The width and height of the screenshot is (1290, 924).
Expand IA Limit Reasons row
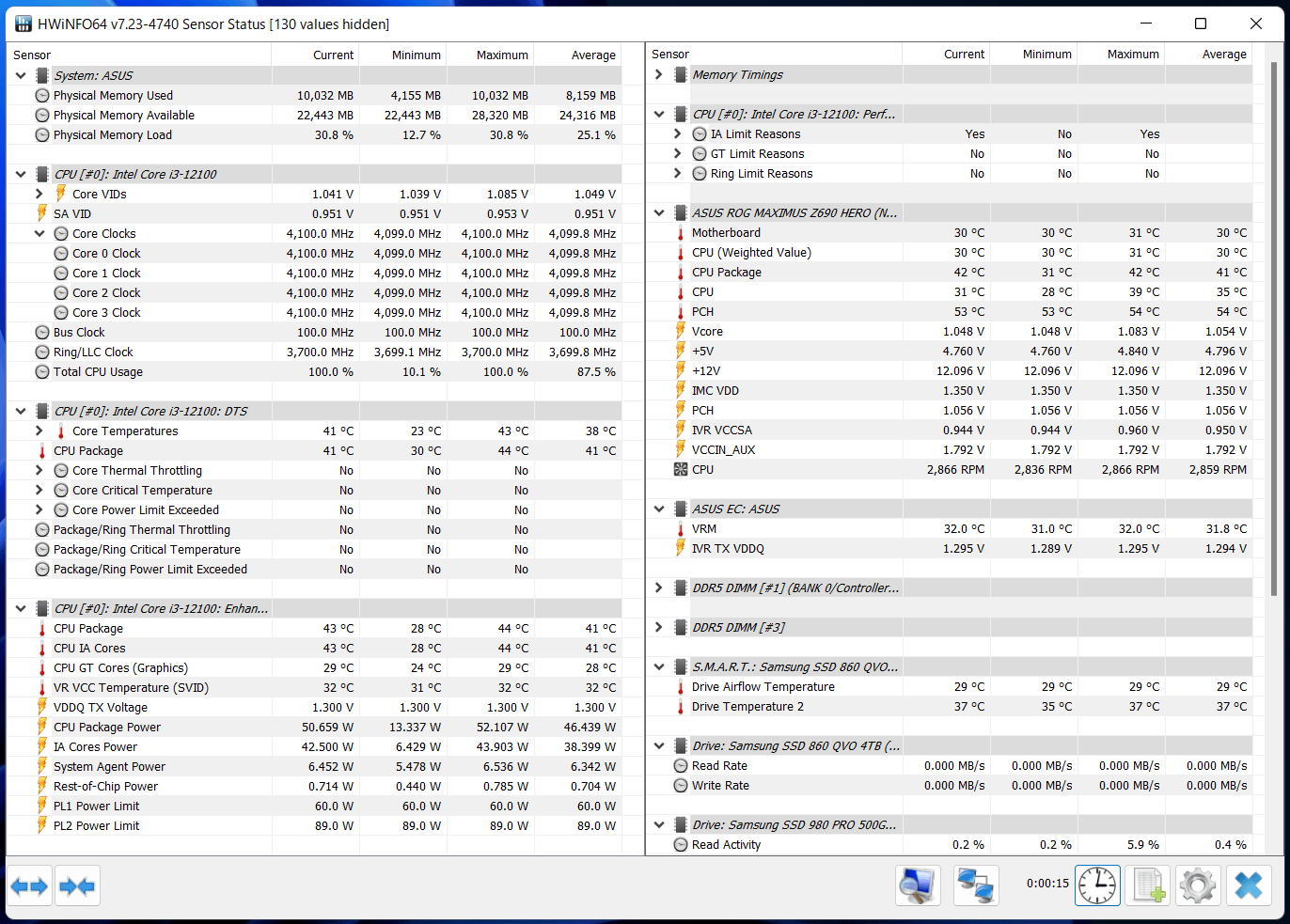(678, 133)
